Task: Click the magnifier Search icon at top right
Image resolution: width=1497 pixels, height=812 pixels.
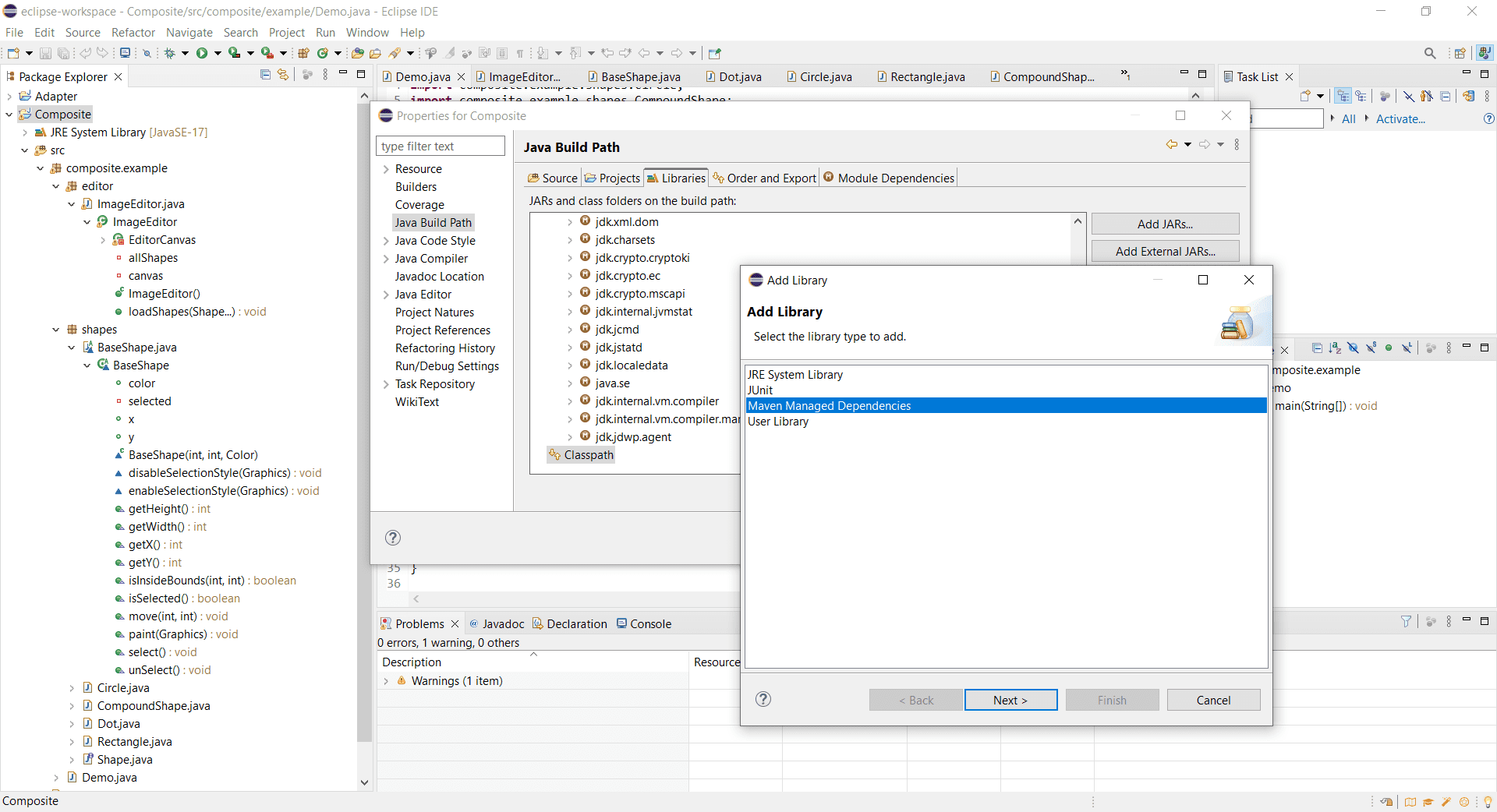Action: tap(1430, 53)
